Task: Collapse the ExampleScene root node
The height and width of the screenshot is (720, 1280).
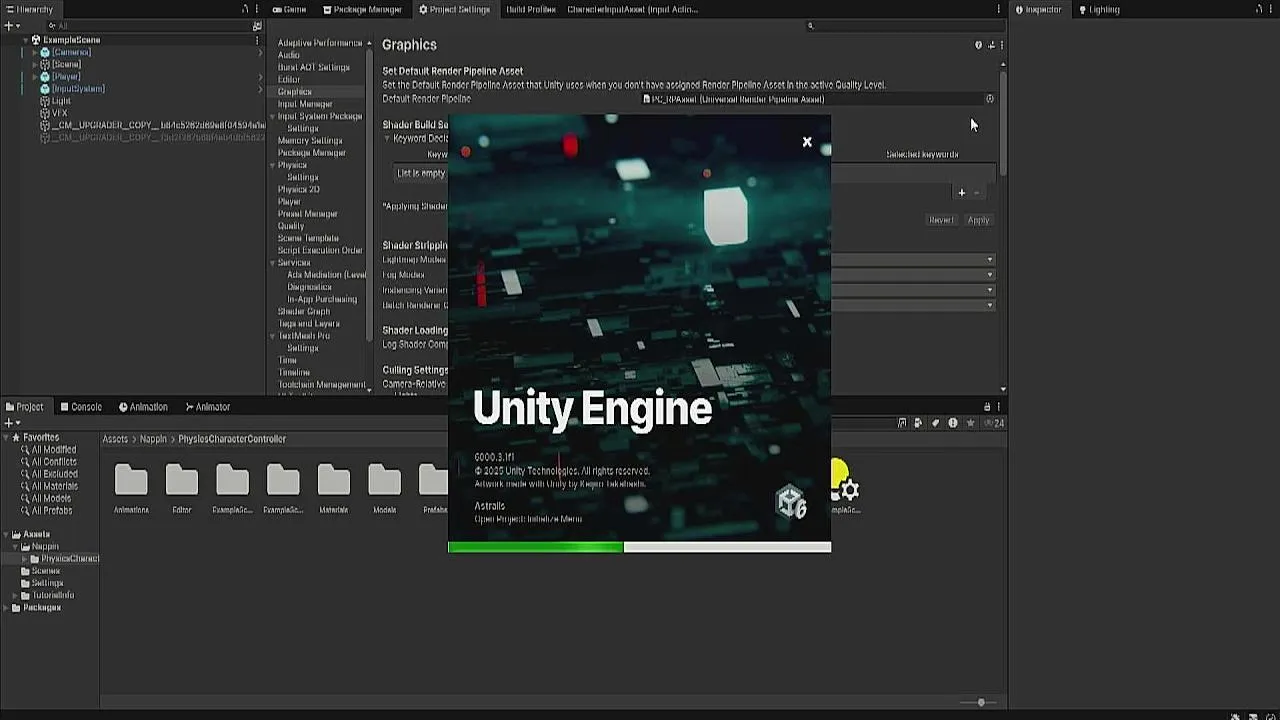Action: tap(25, 40)
